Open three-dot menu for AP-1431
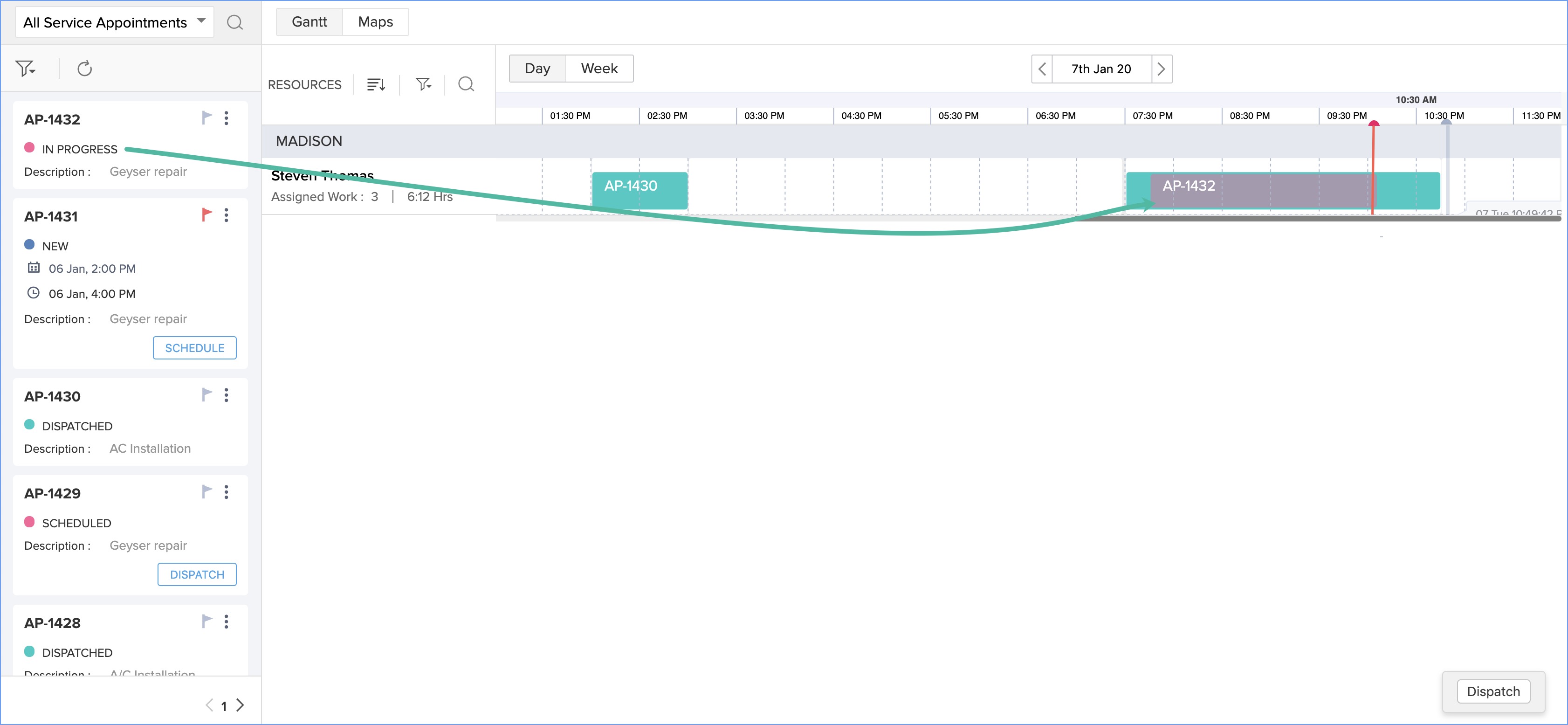This screenshot has height=725, width=1568. click(227, 215)
